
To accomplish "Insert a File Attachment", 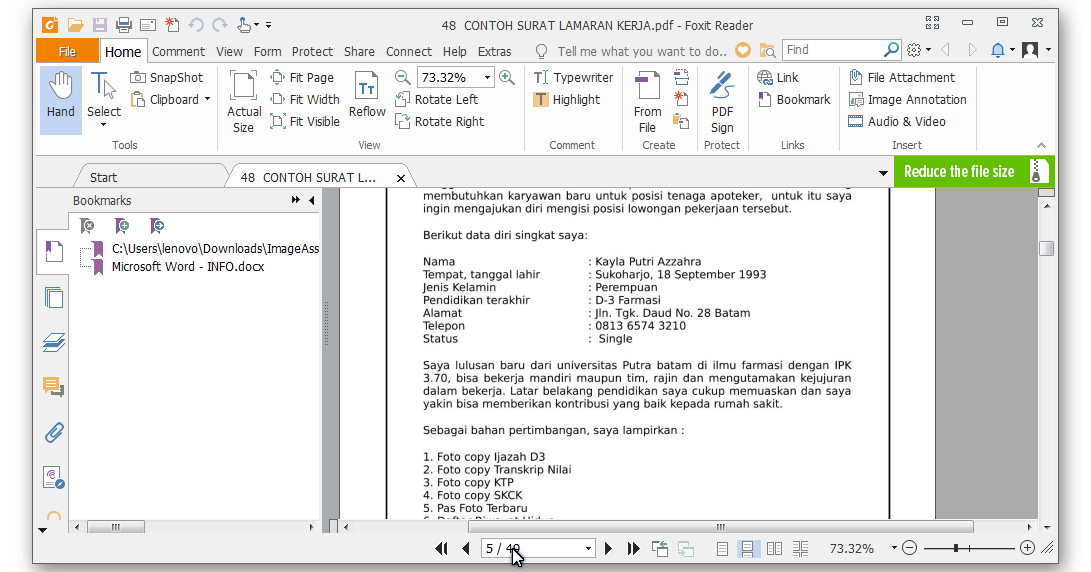I will coord(902,77).
